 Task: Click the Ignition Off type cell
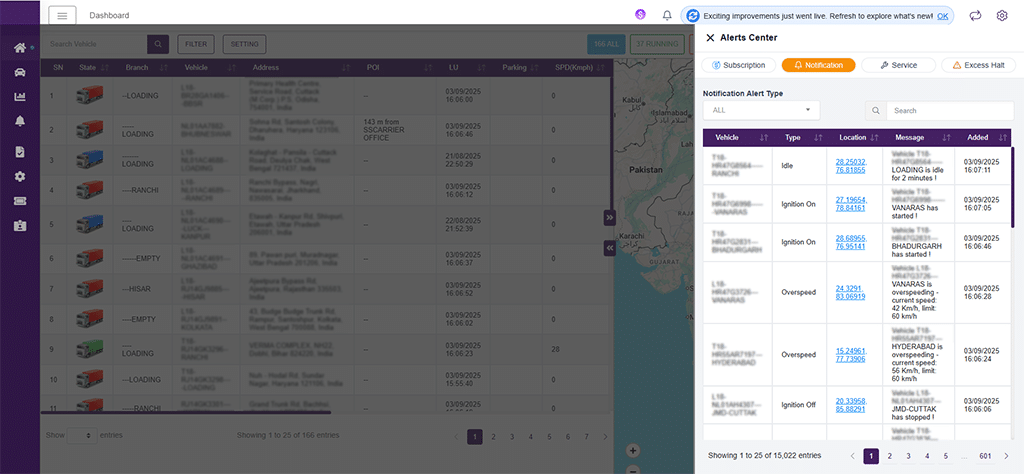(799, 405)
